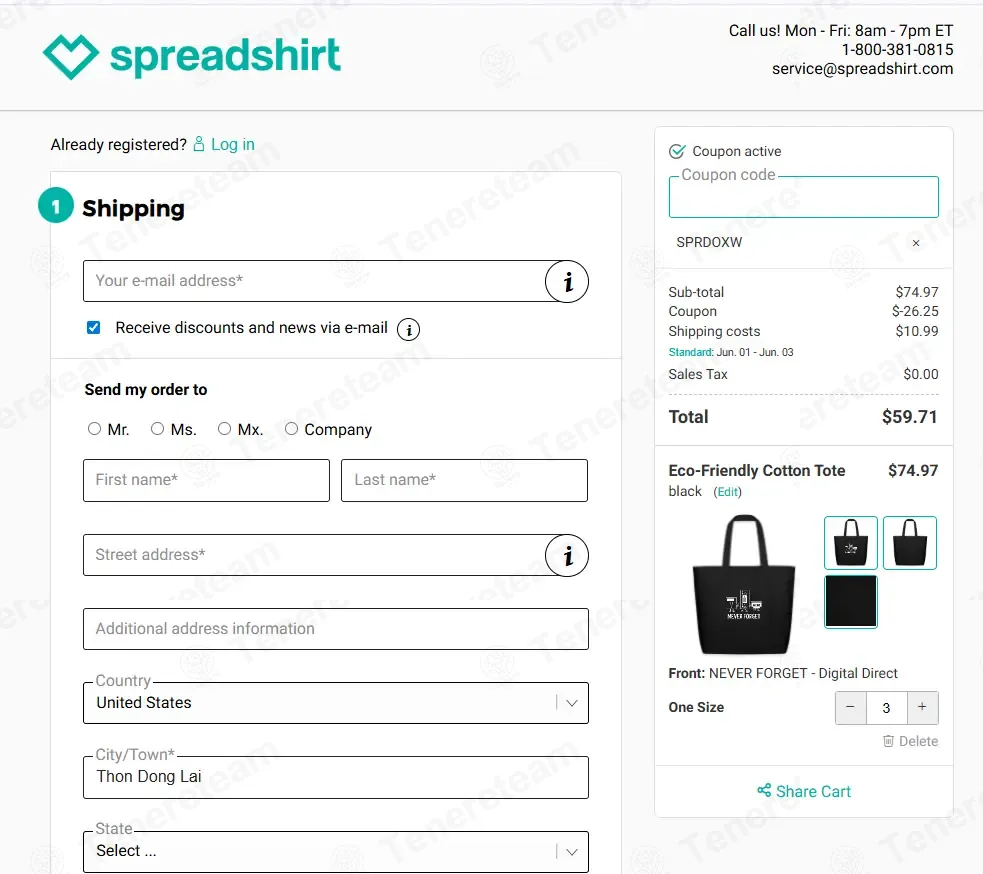Select the tote thumbnail with printed design
The width and height of the screenshot is (983, 874).
pos(851,543)
